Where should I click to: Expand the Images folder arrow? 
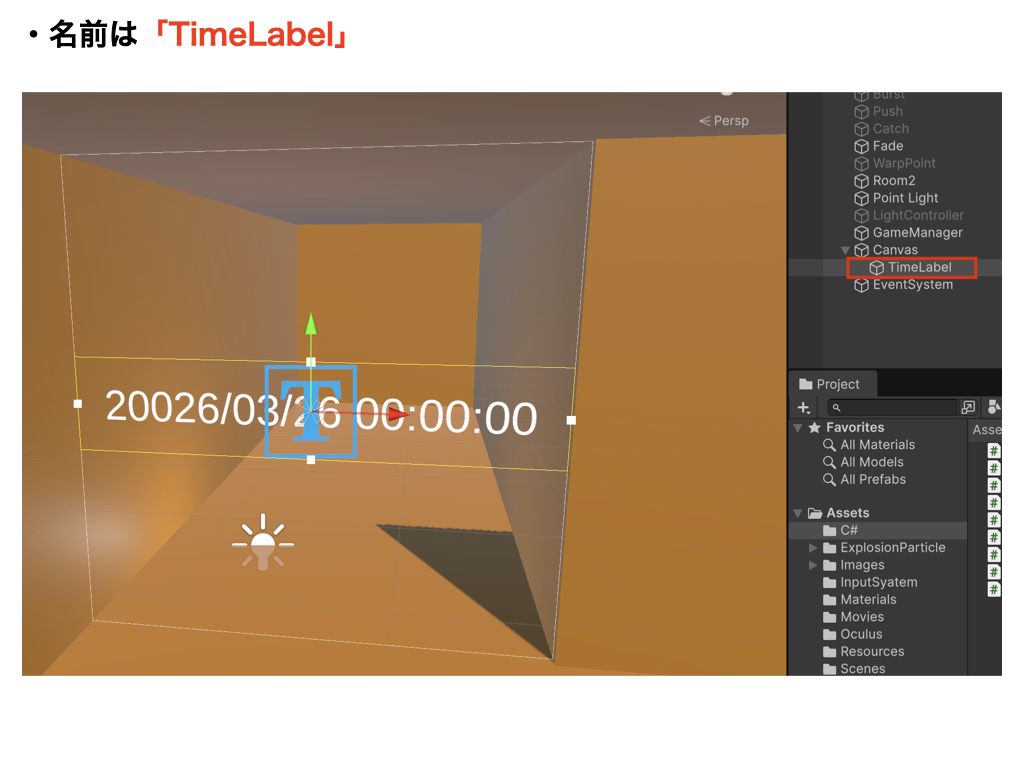[813, 565]
